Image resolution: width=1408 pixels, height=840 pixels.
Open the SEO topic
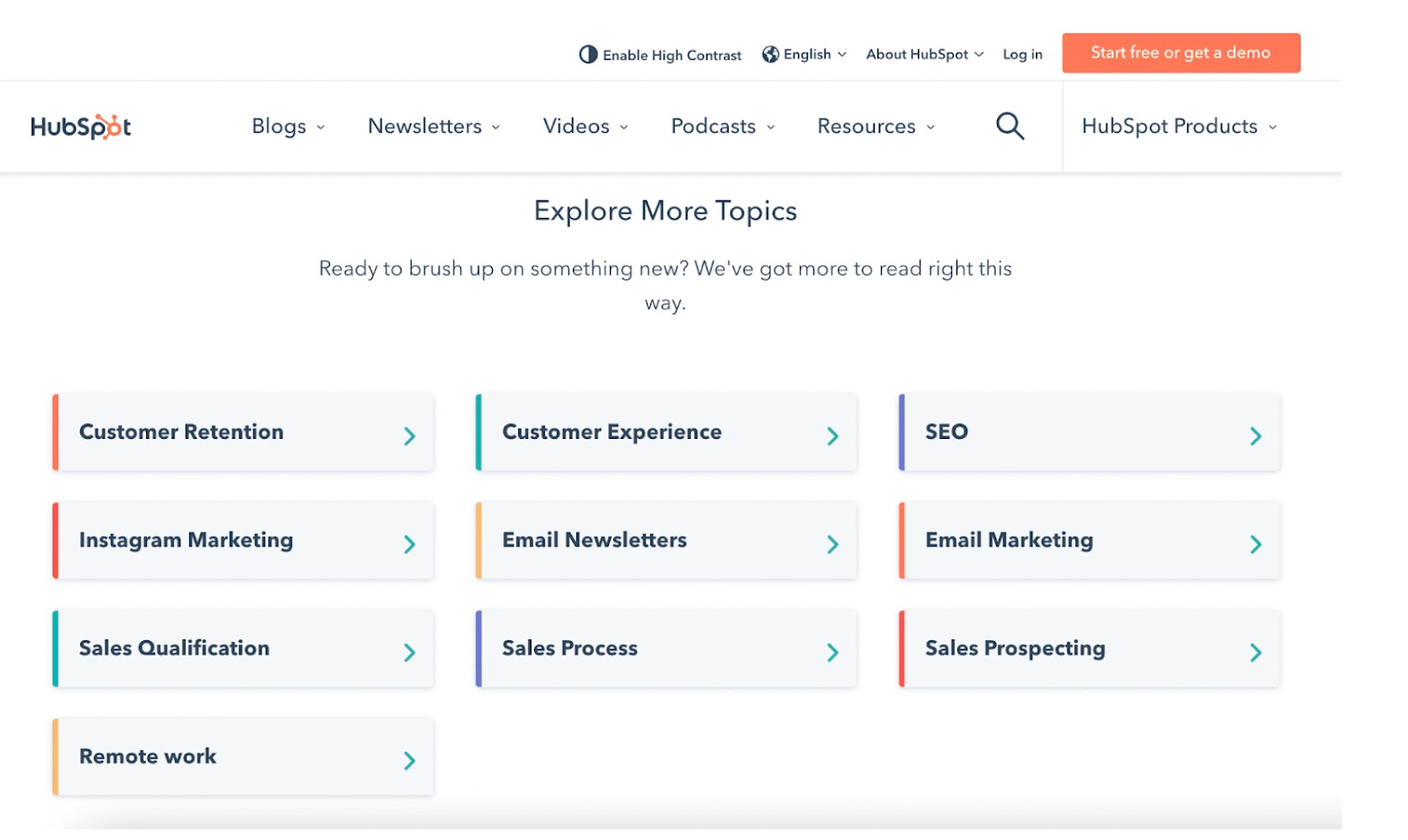click(x=1089, y=432)
